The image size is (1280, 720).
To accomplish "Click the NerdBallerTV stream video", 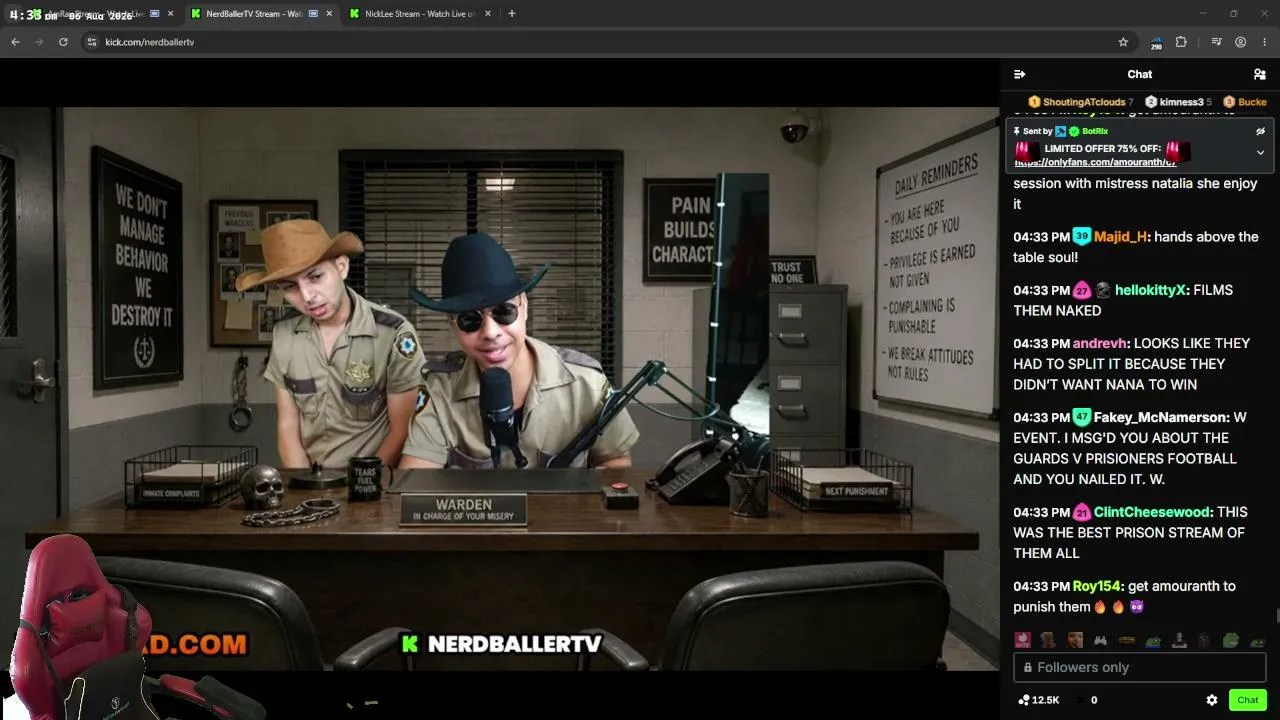I will point(499,389).
